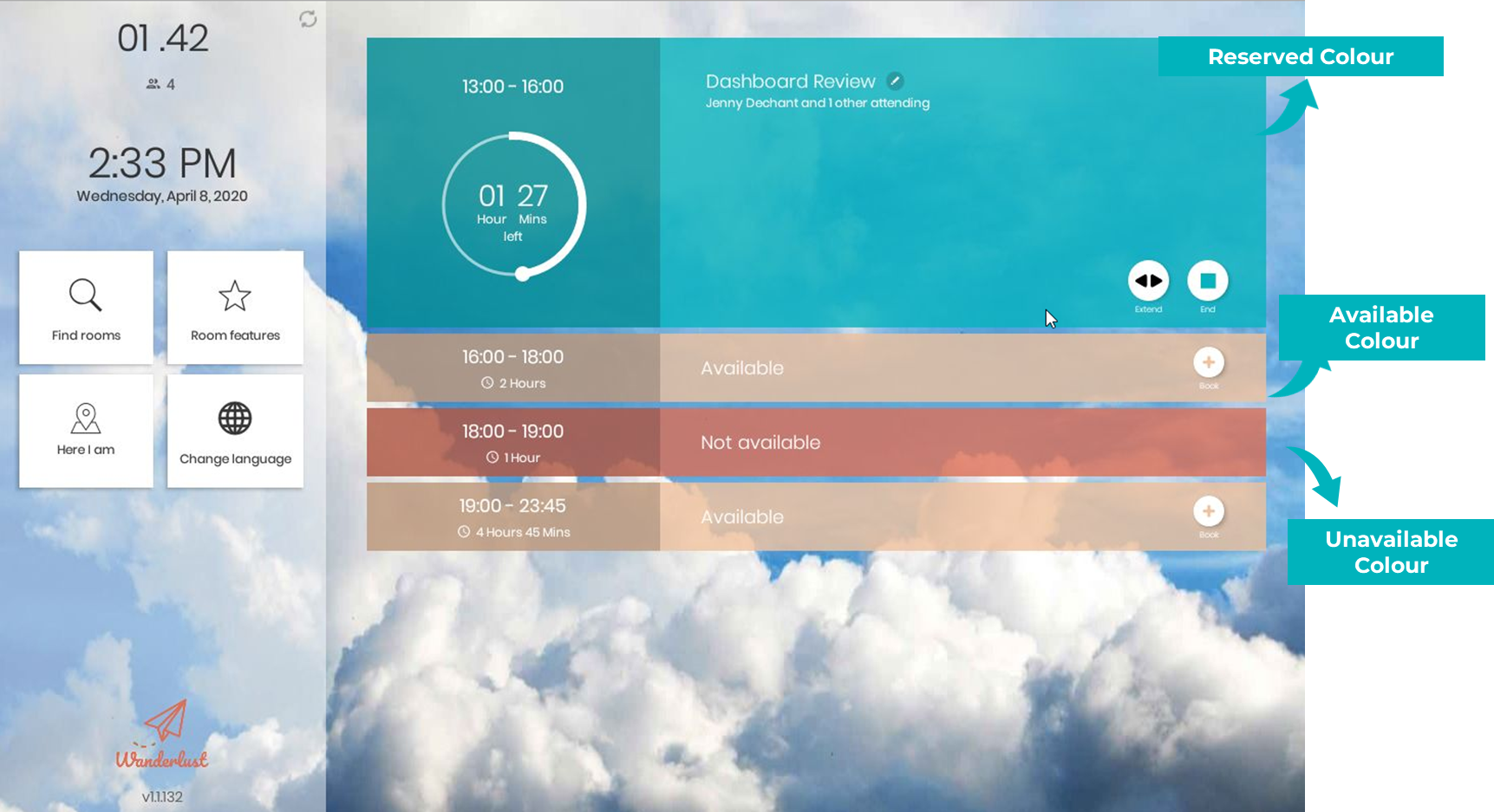Click the 'Available' text in the 19:00 row

[742, 517]
